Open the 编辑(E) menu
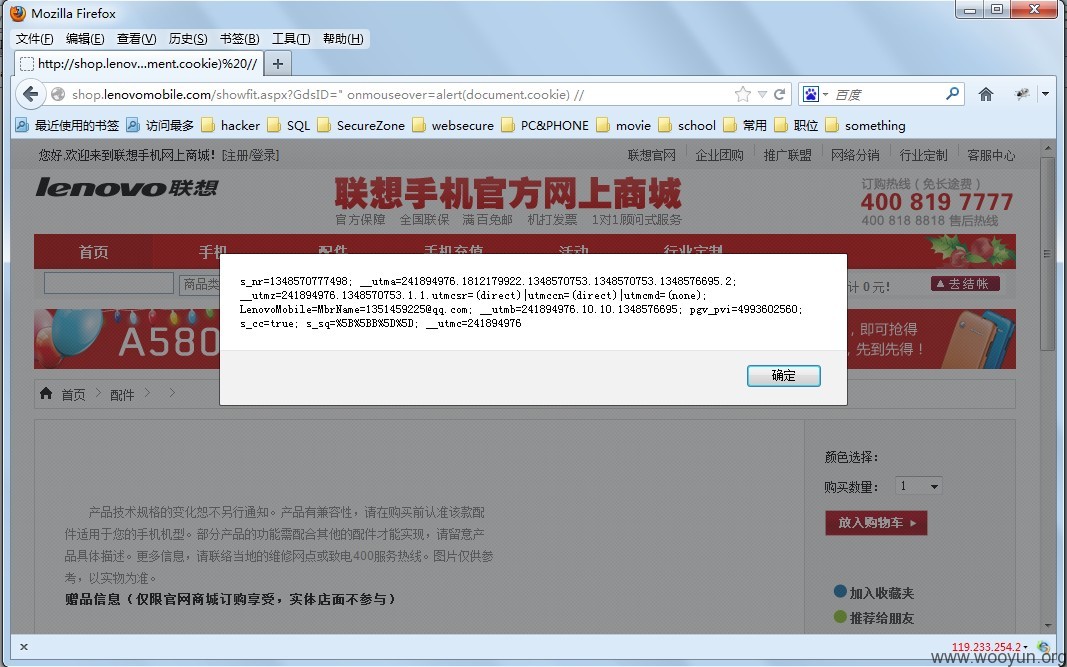Viewport: 1067px width, 667px height. (x=85, y=39)
